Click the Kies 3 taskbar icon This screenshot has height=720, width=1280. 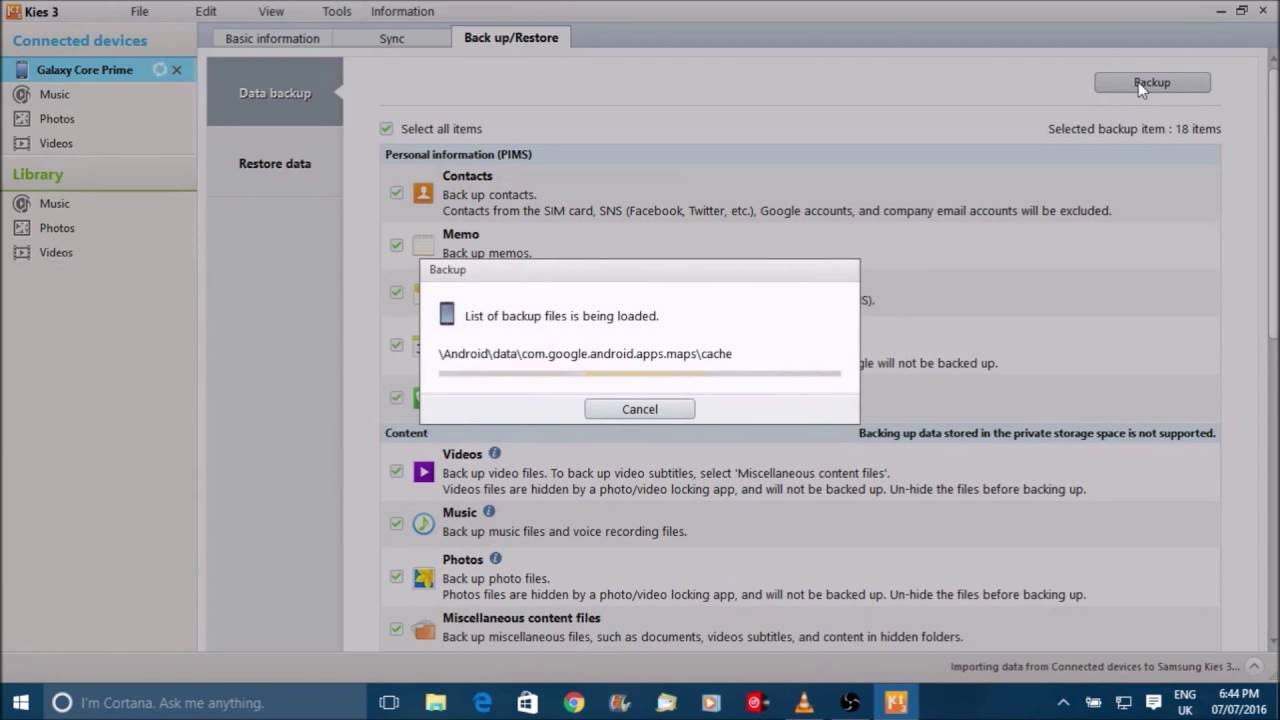(x=896, y=703)
